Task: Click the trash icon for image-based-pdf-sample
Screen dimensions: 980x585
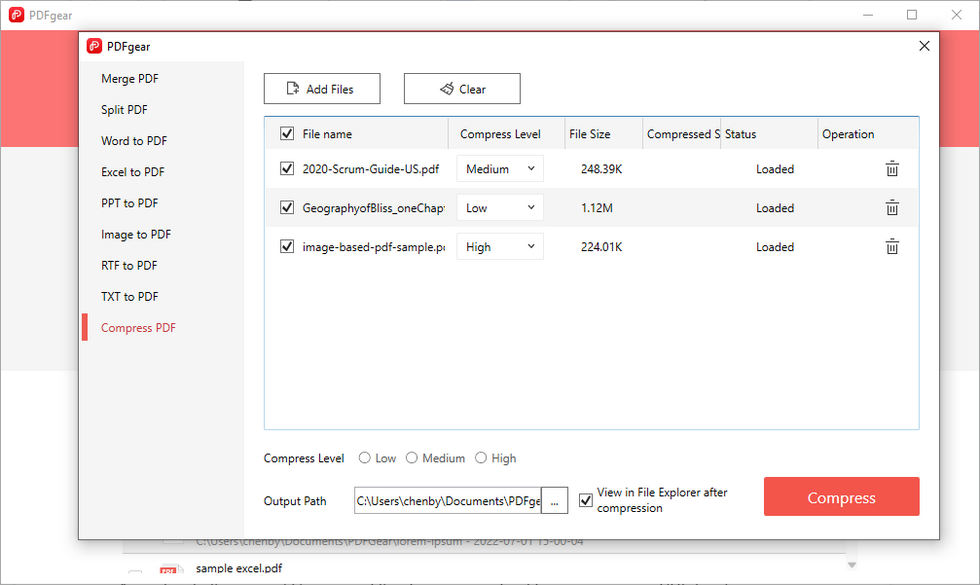Action: click(x=892, y=246)
